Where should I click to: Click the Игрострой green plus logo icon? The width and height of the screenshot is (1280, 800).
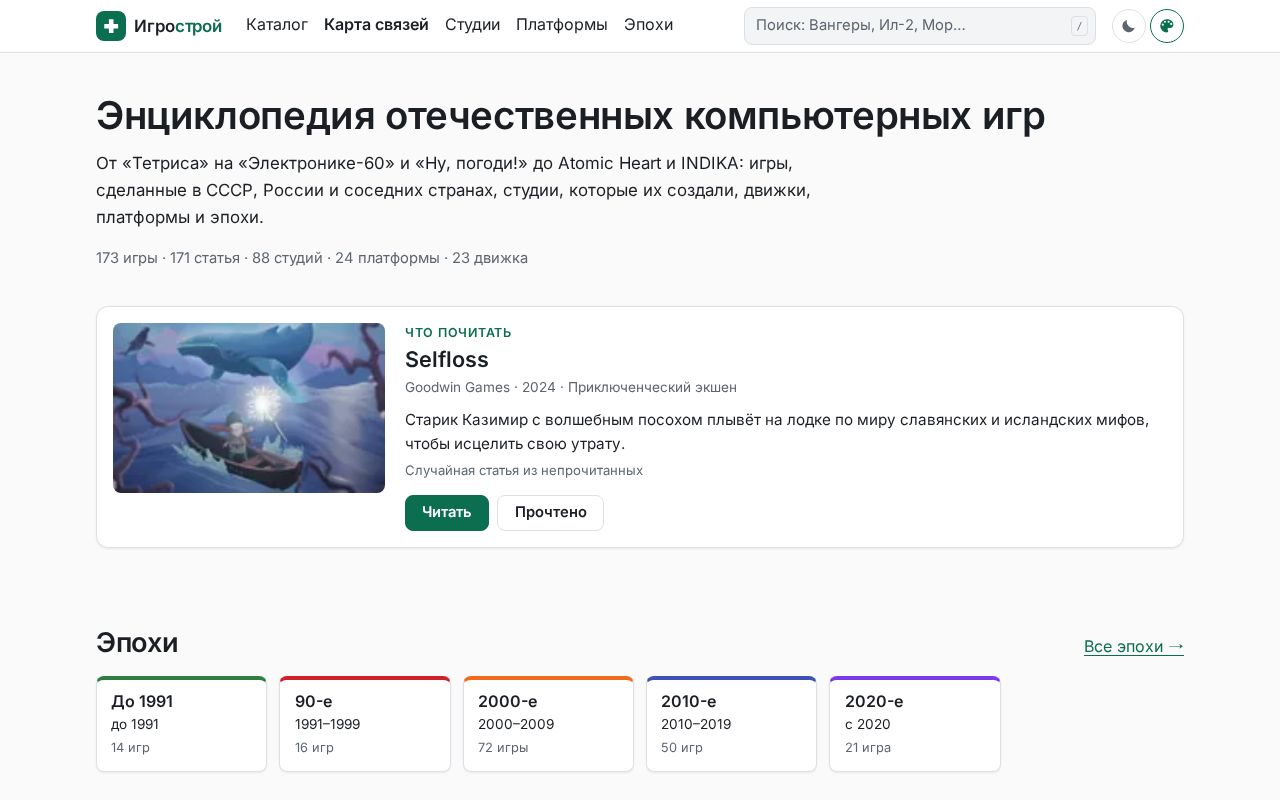pos(111,26)
